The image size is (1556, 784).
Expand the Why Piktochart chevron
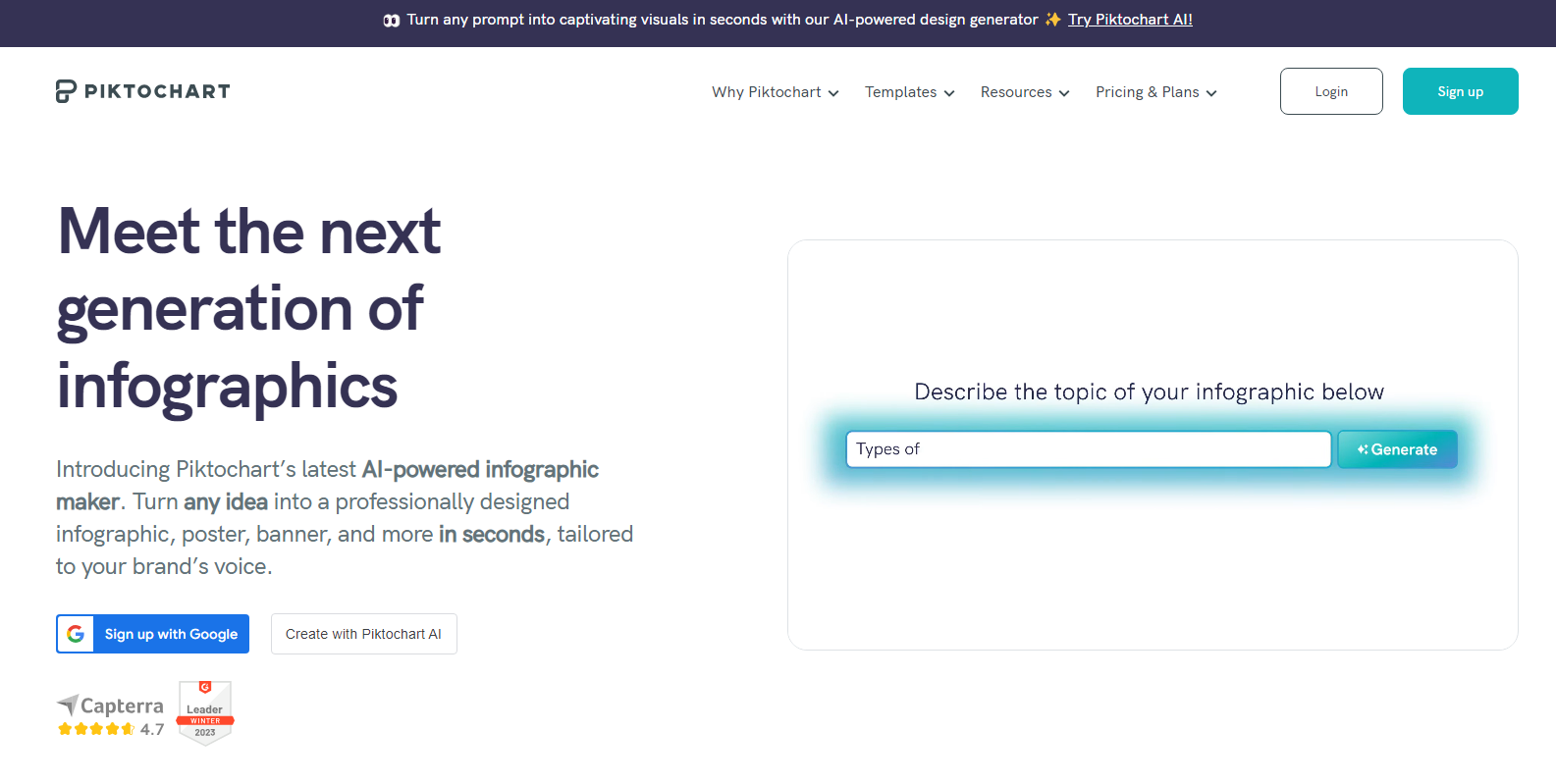coord(833,93)
